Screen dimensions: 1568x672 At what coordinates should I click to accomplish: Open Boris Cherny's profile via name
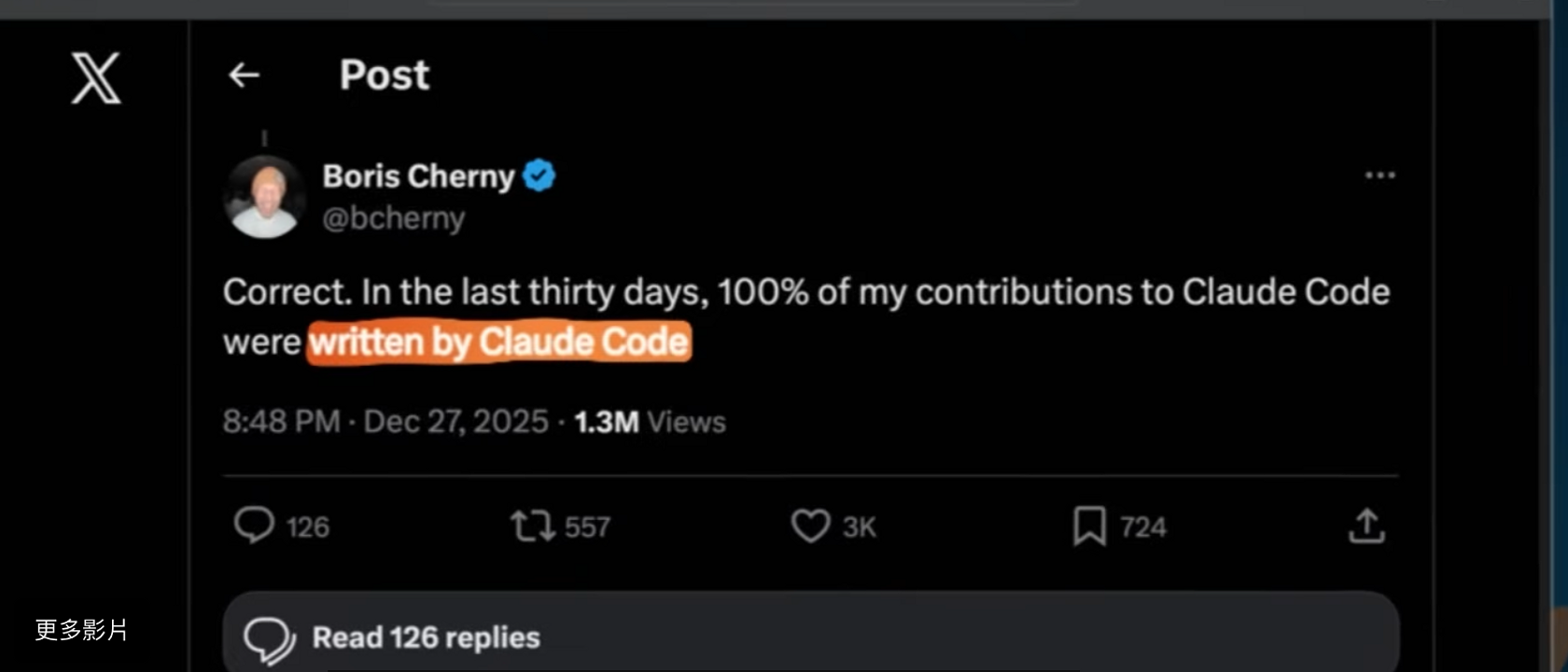click(x=418, y=176)
